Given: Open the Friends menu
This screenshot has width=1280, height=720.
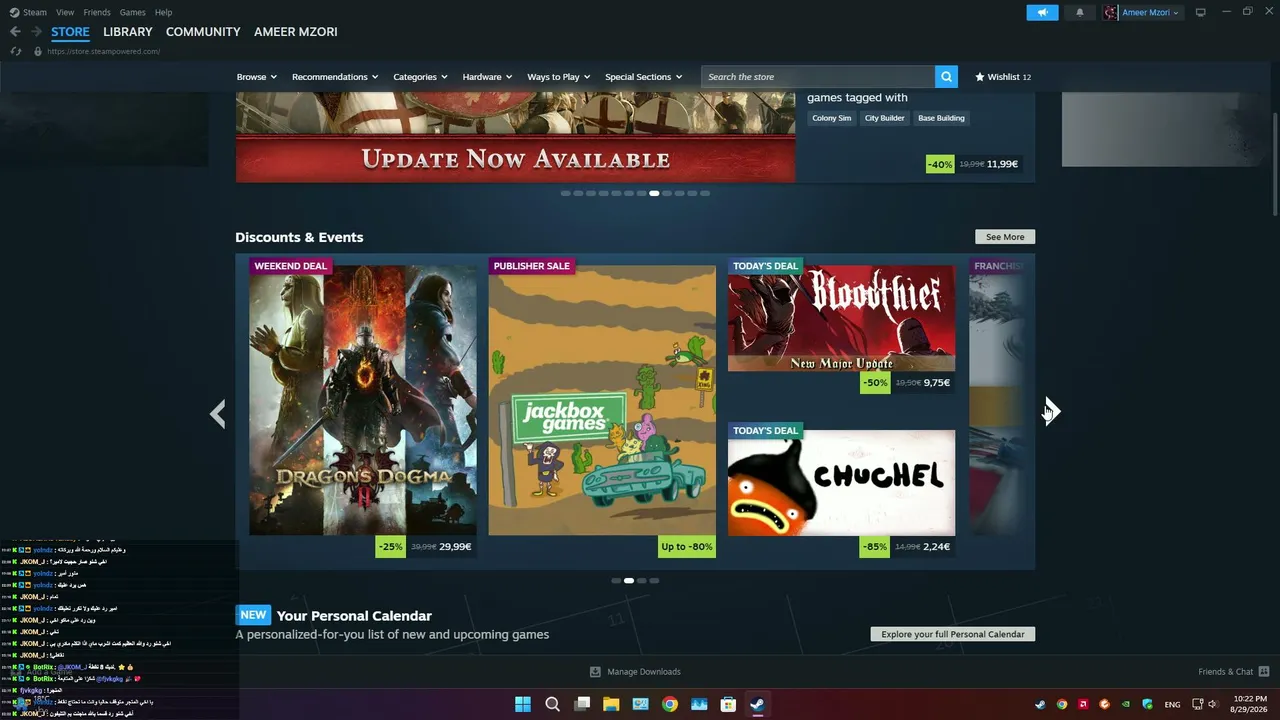Looking at the screenshot, I should tap(97, 12).
